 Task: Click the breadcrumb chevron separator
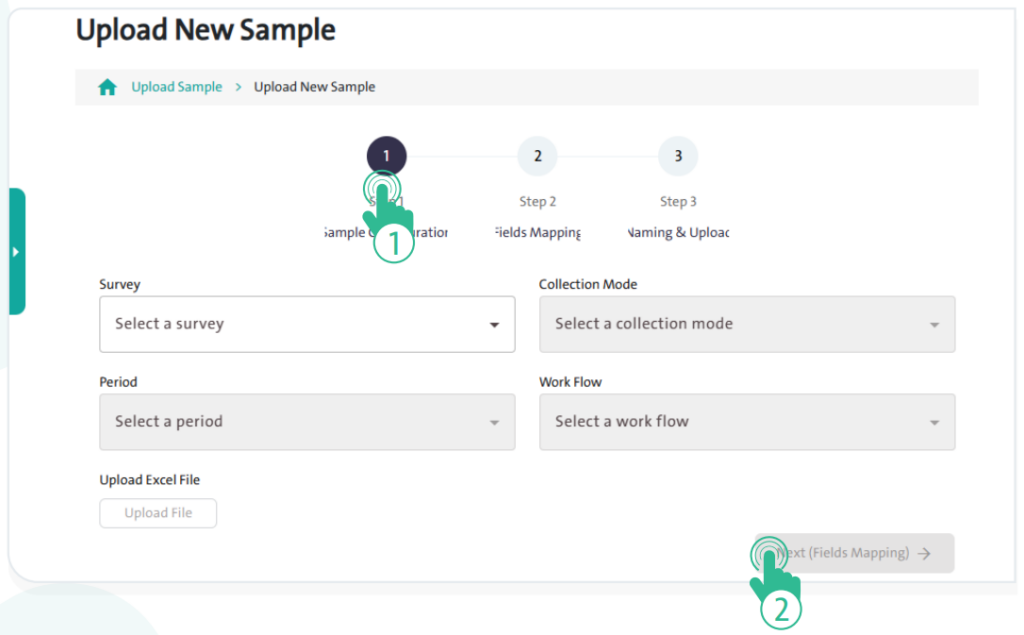pyautogui.click(x=239, y=87)
